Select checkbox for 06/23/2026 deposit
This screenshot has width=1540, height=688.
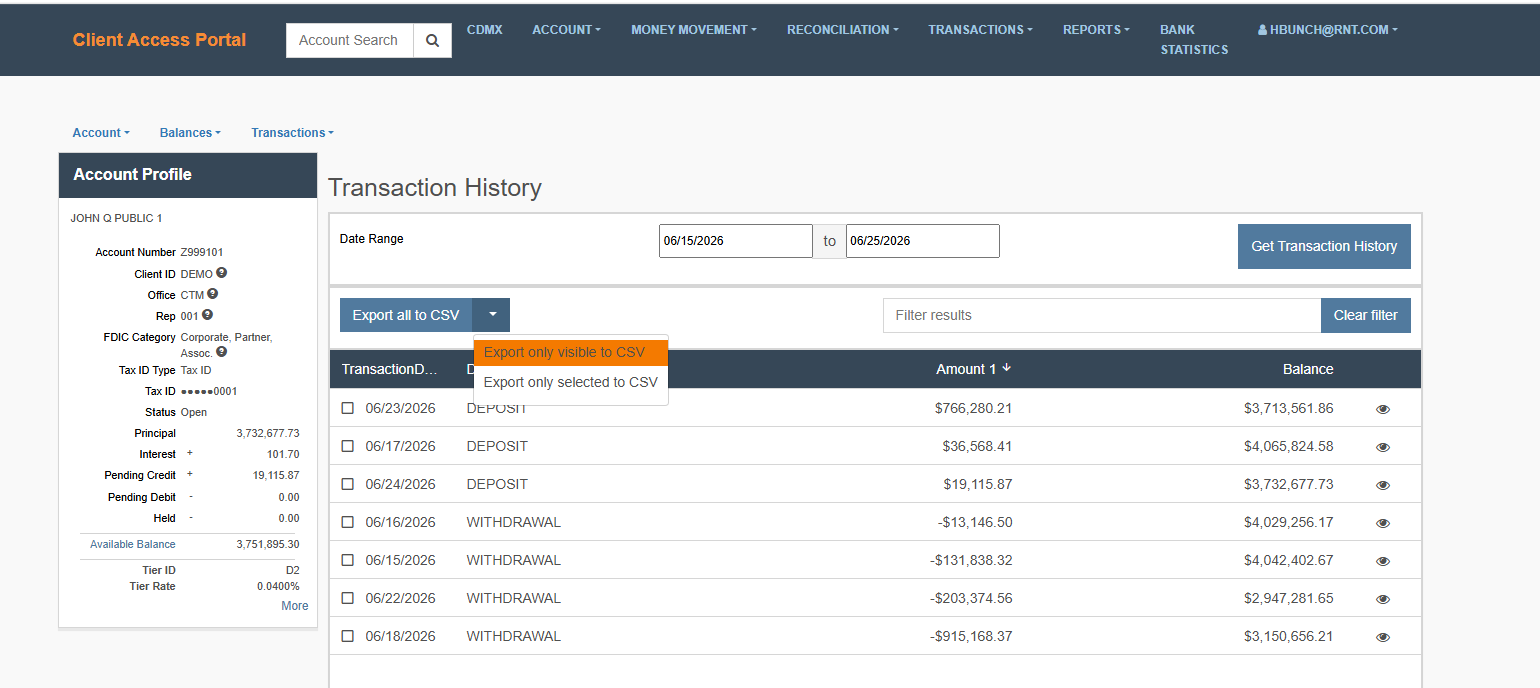coord(348,408)
